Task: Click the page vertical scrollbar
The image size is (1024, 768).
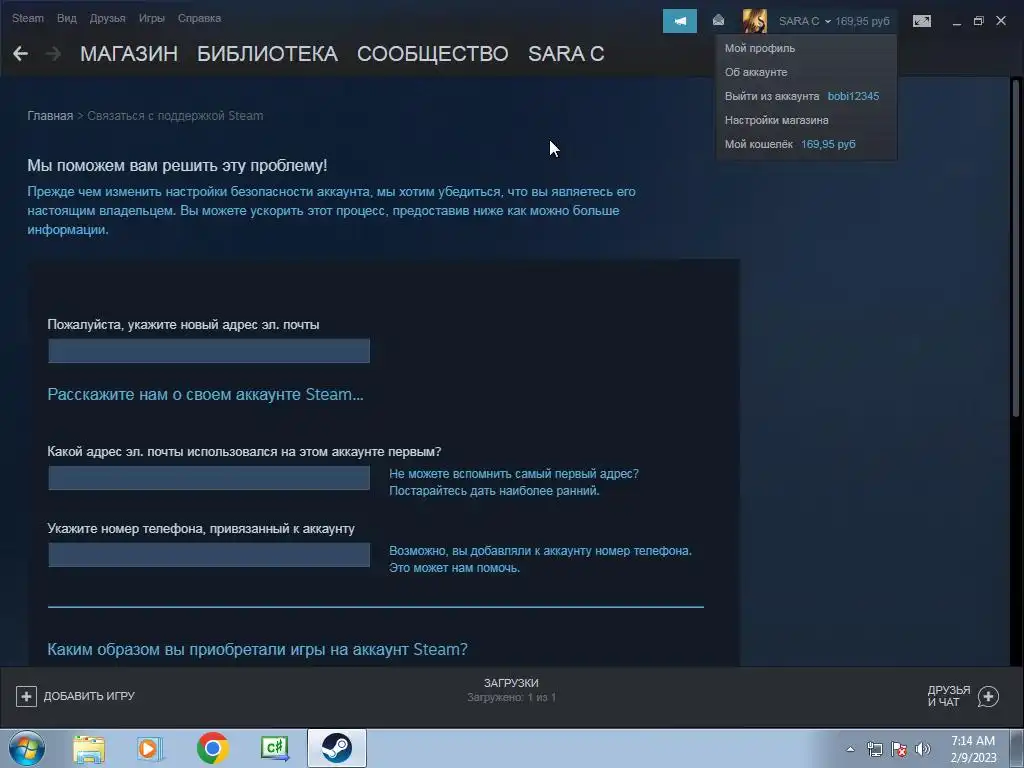Action: coord(1015,248)
